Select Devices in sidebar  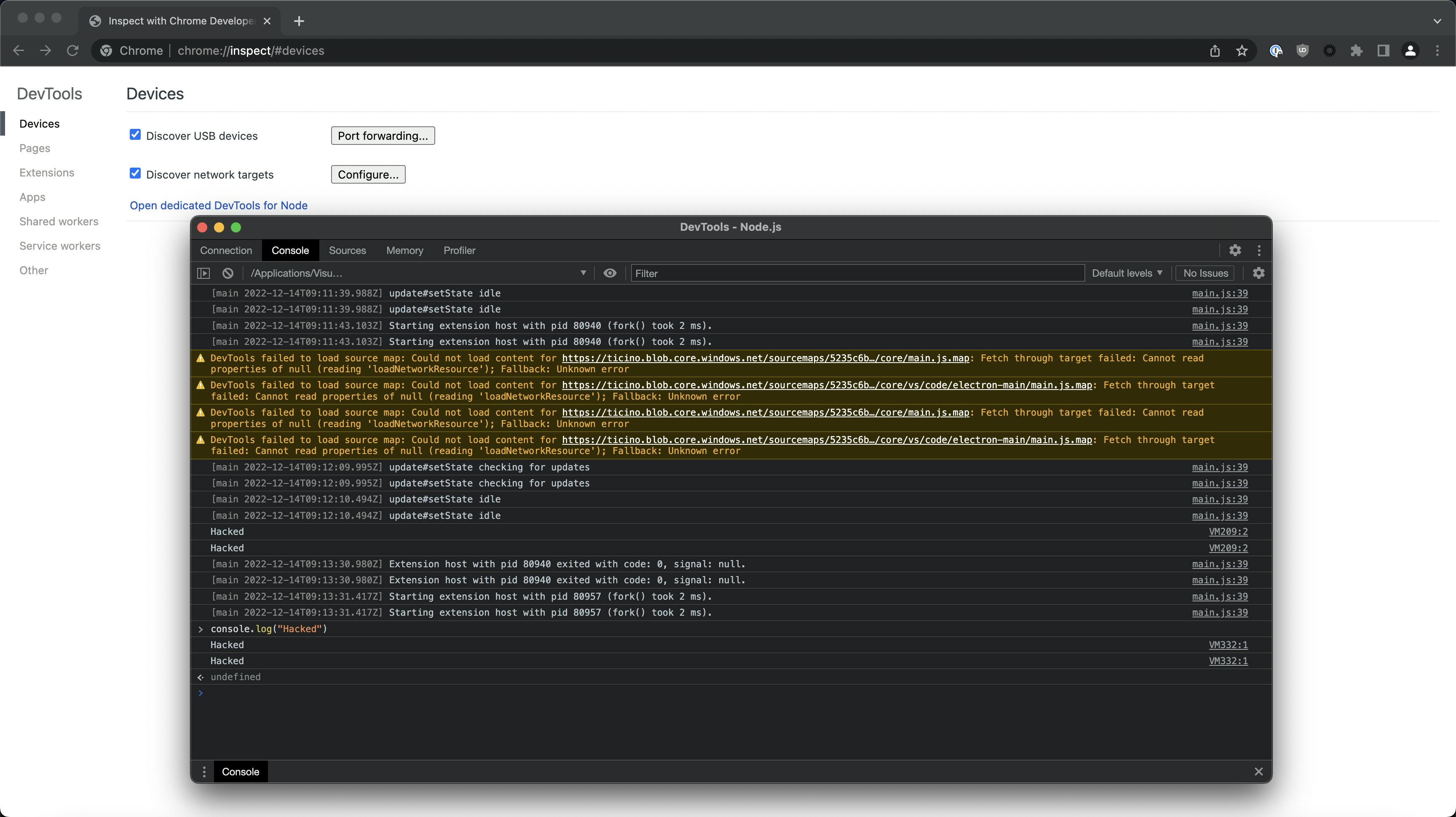point(39,124)
